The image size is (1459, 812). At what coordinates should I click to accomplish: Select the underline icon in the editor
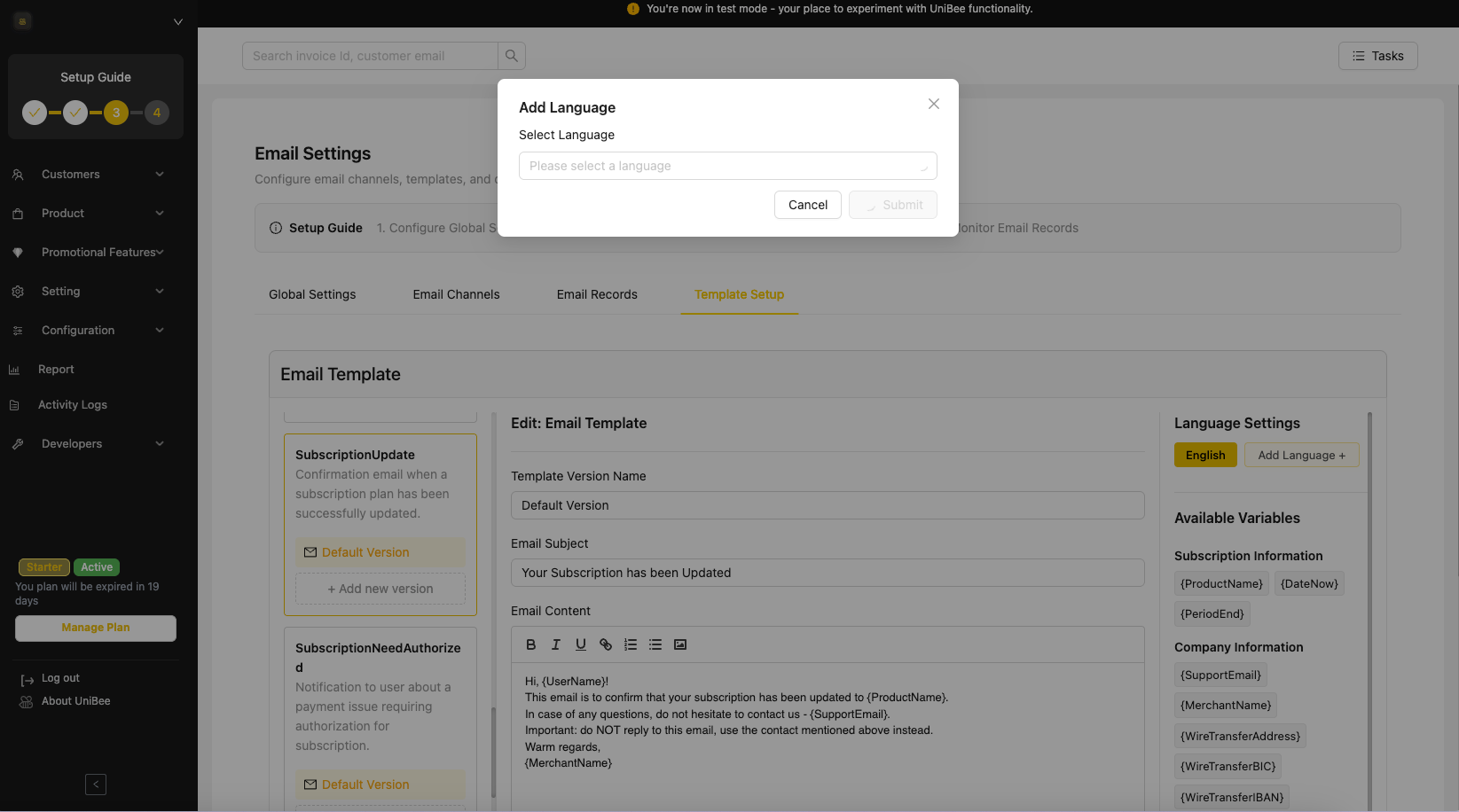581,644
